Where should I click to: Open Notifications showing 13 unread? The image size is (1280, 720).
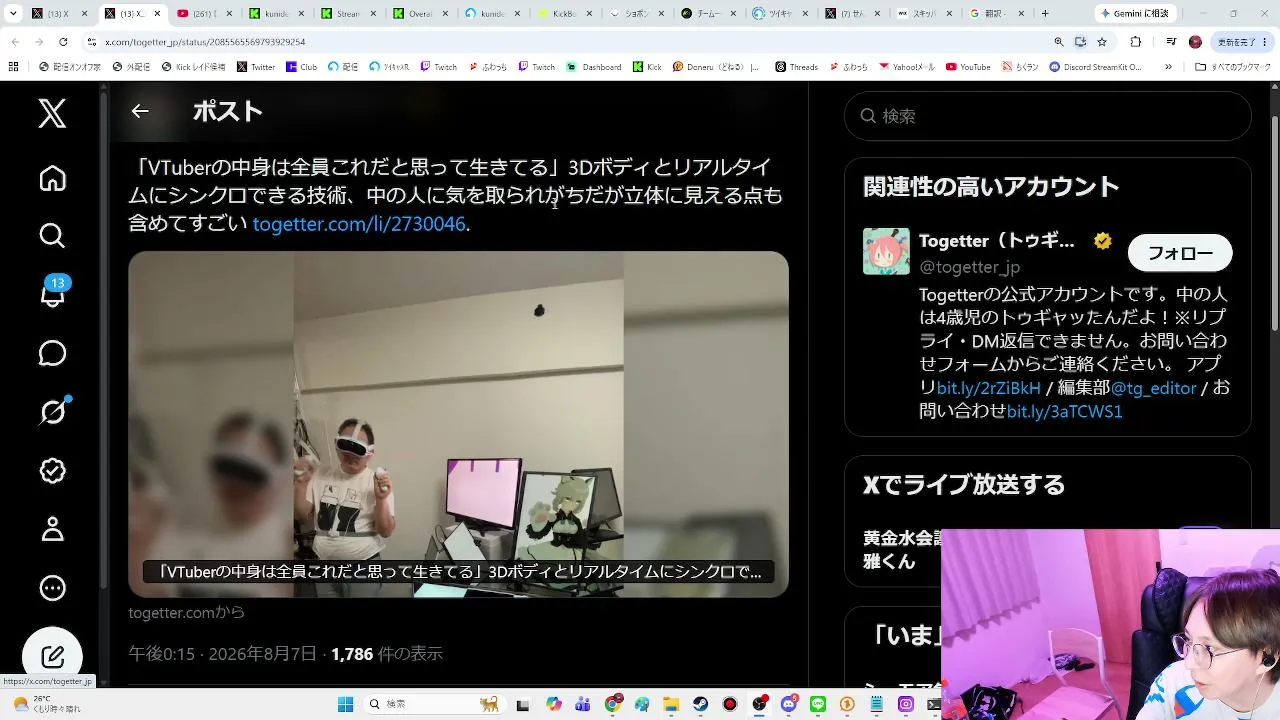[x=53, y=293]
